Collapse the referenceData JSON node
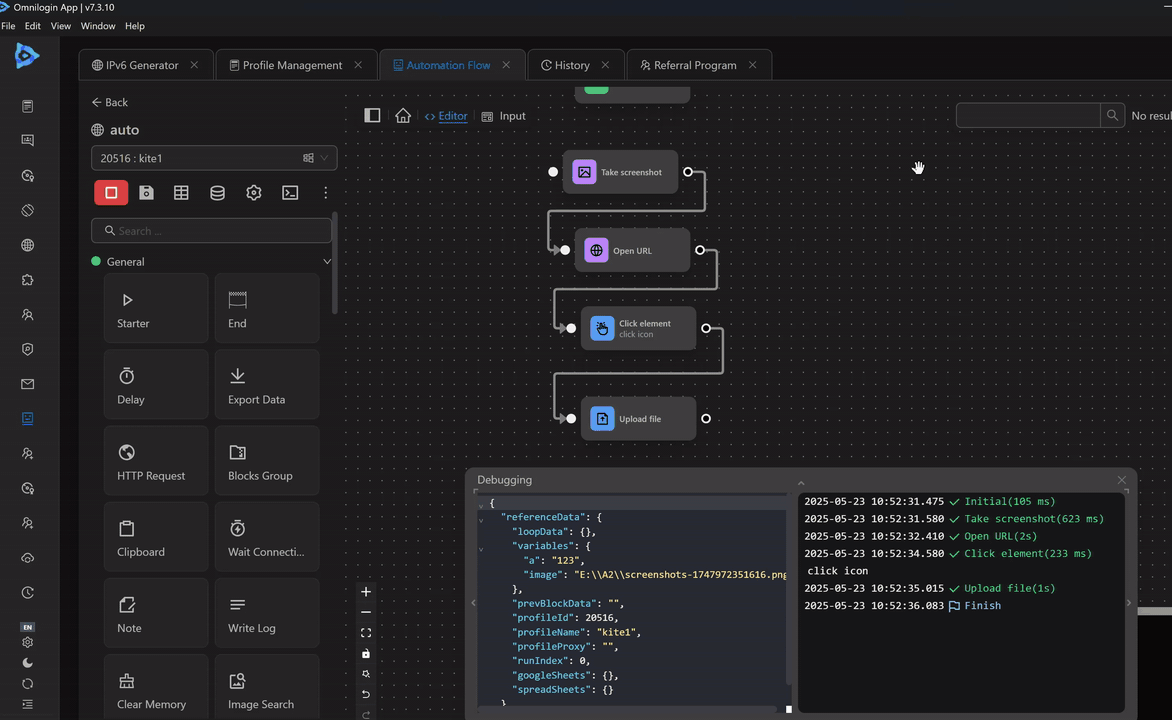 click(481, 518)
